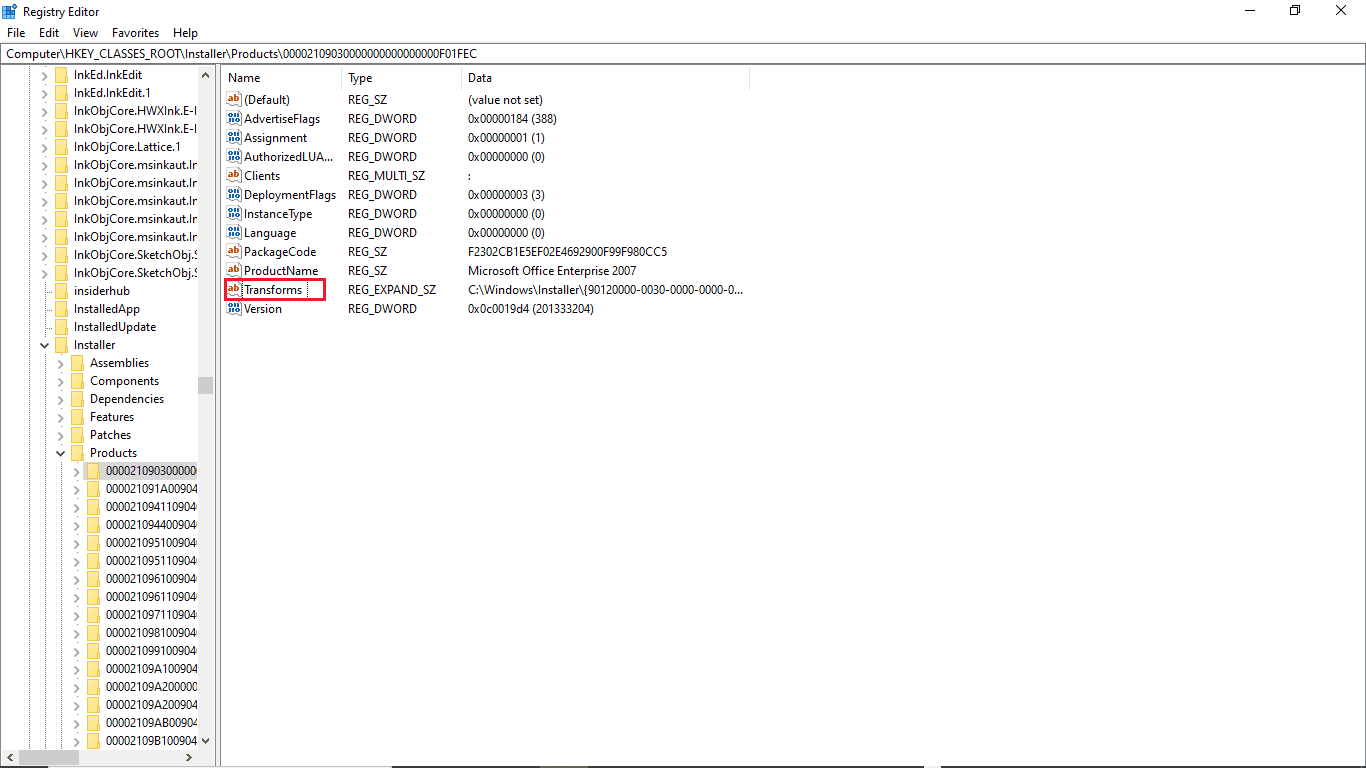The height and width of the screenshot is (768, 1366).
Task: Click the Components key folder icon
Action: [78, 381]
